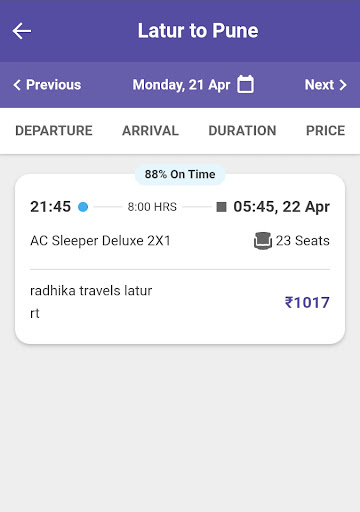Open the calendar date picker icon

(245, 84)
